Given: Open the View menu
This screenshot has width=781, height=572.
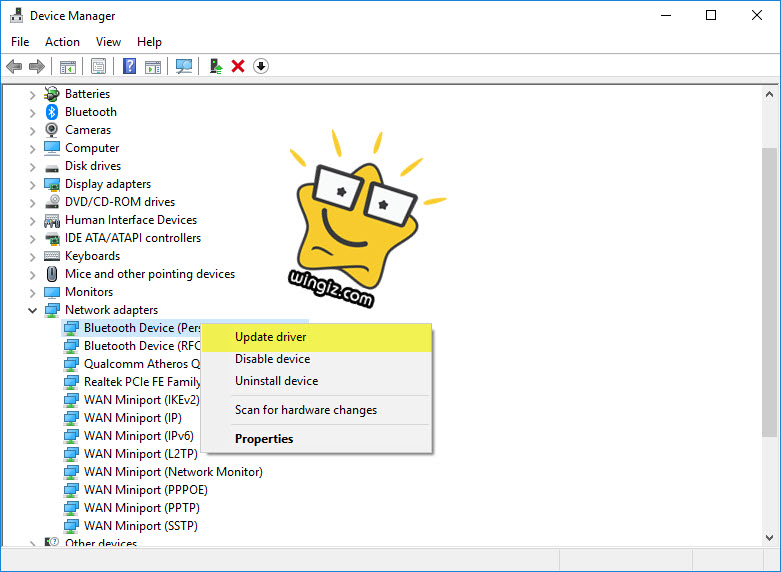Looking at the screenshot, I should 108,42.
